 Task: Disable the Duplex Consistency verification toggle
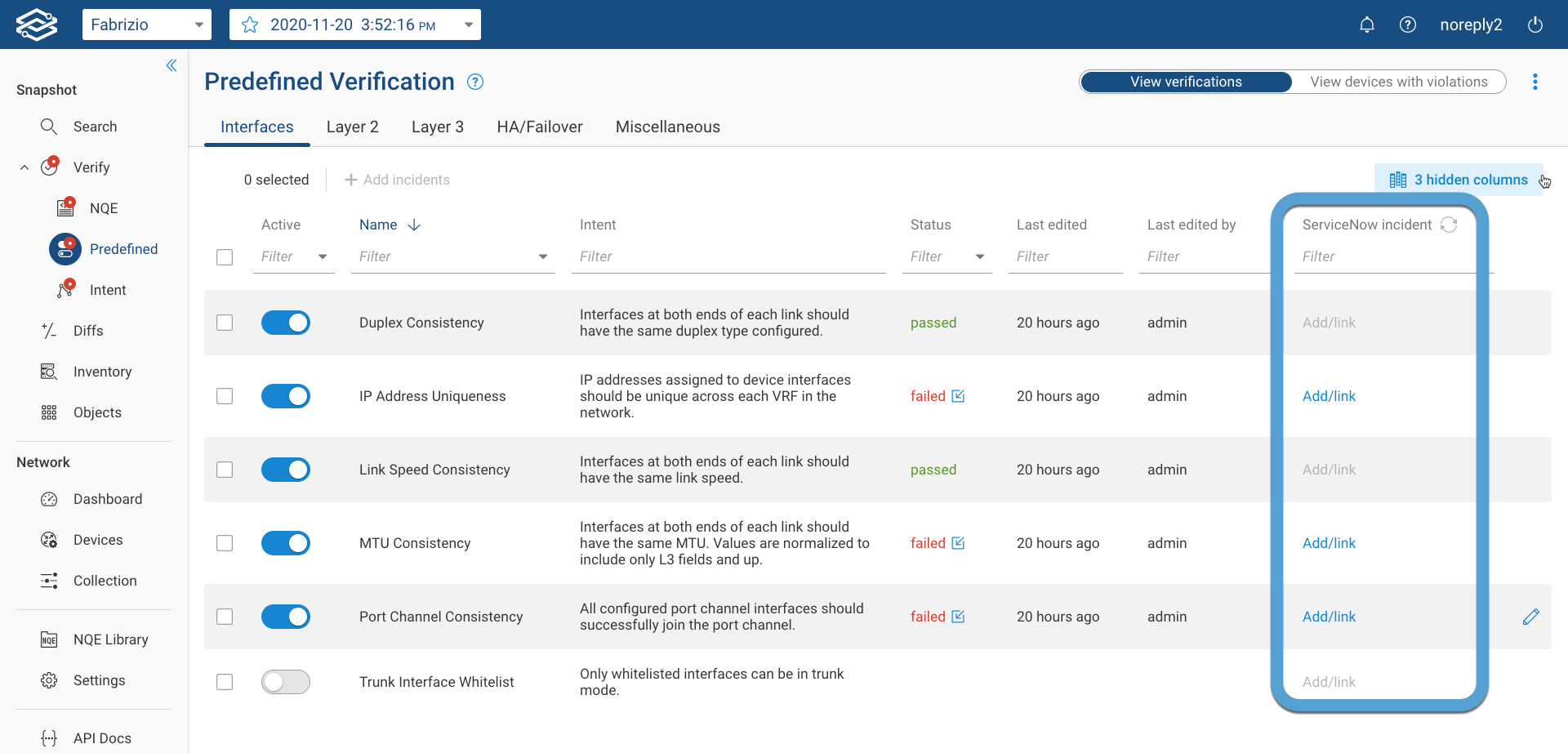tap(285, 323)
